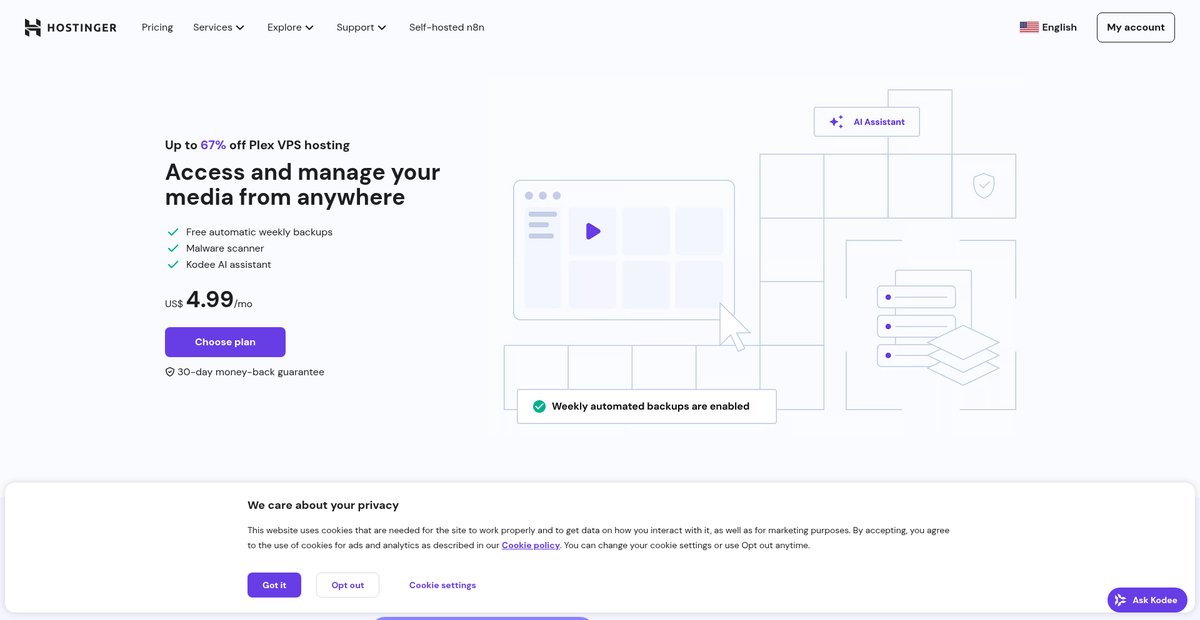The height and width of the screenshot is (620, 1200).
Task: Click Malware scanner text
Action: click(225, 248)
